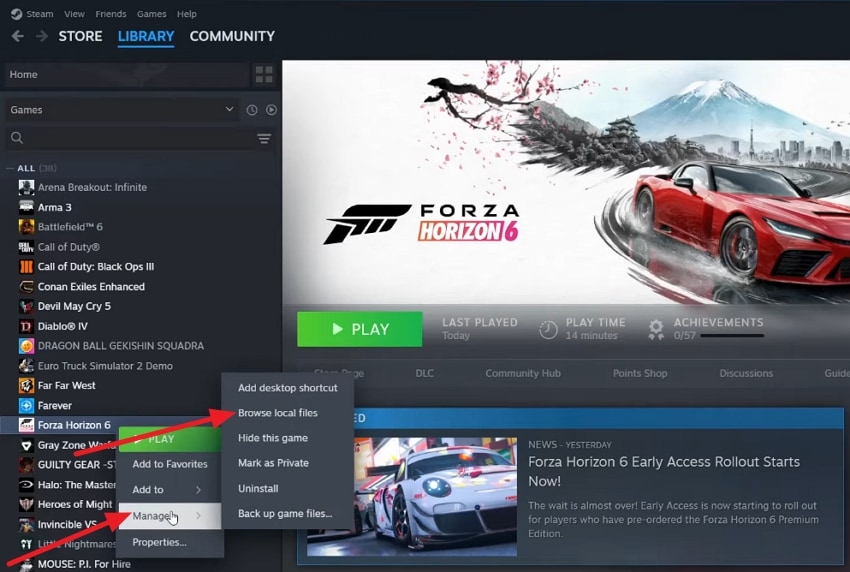Open the Community Hub link

[x=523, y=373]
